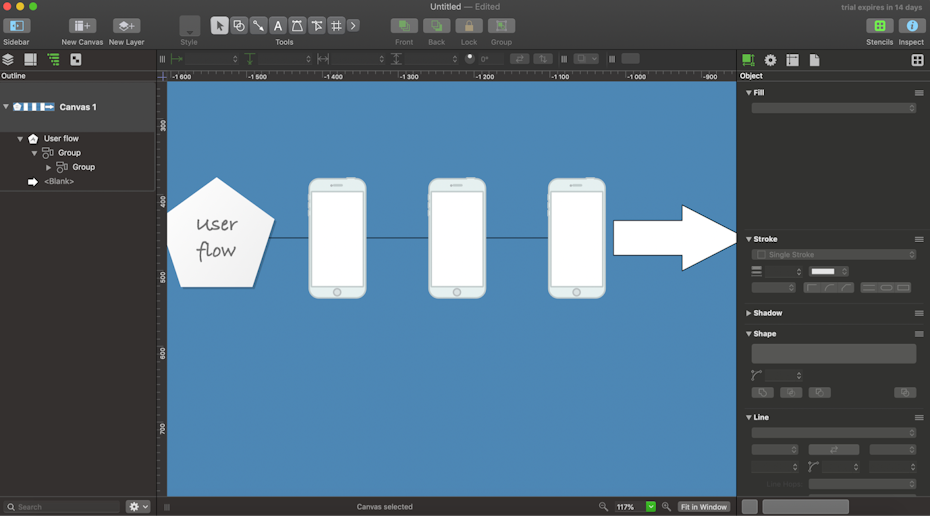The width and height of the screenshot is (930, 516).
Task: Enable the Single Stroke checkbox
Action: point(761,255)
